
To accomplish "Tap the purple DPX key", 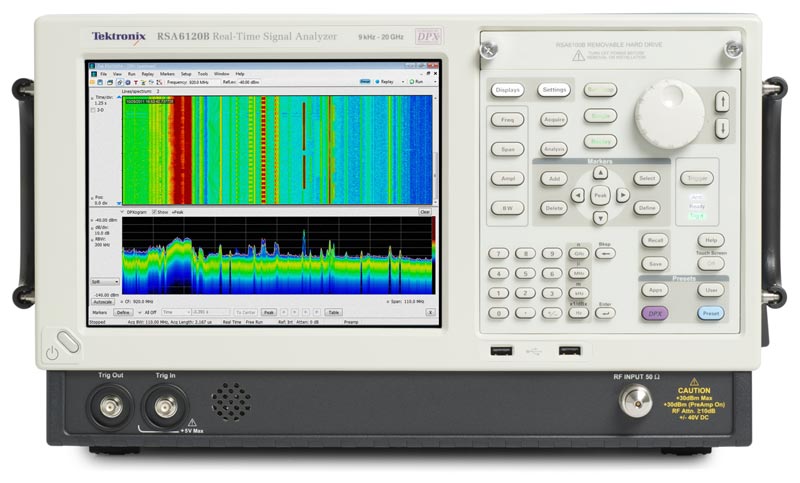I will point(655,314).
